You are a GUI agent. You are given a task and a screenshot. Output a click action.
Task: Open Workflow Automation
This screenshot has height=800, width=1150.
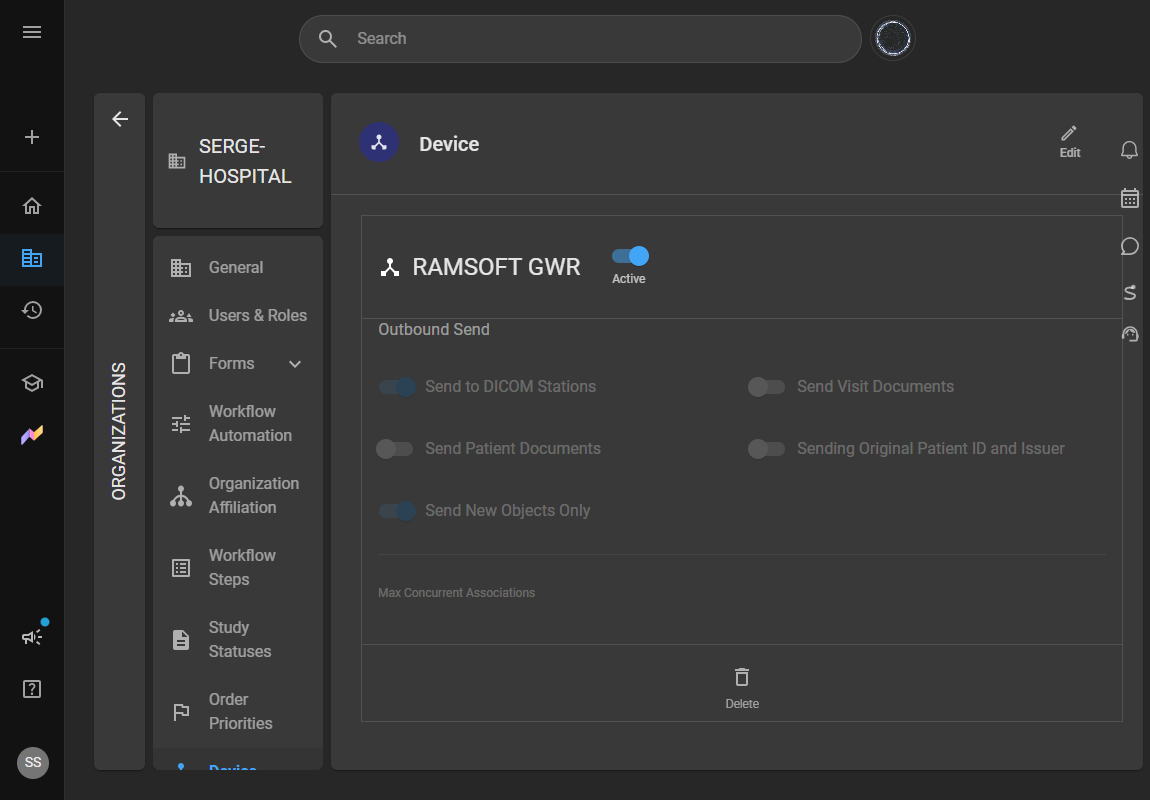(238, 423)
